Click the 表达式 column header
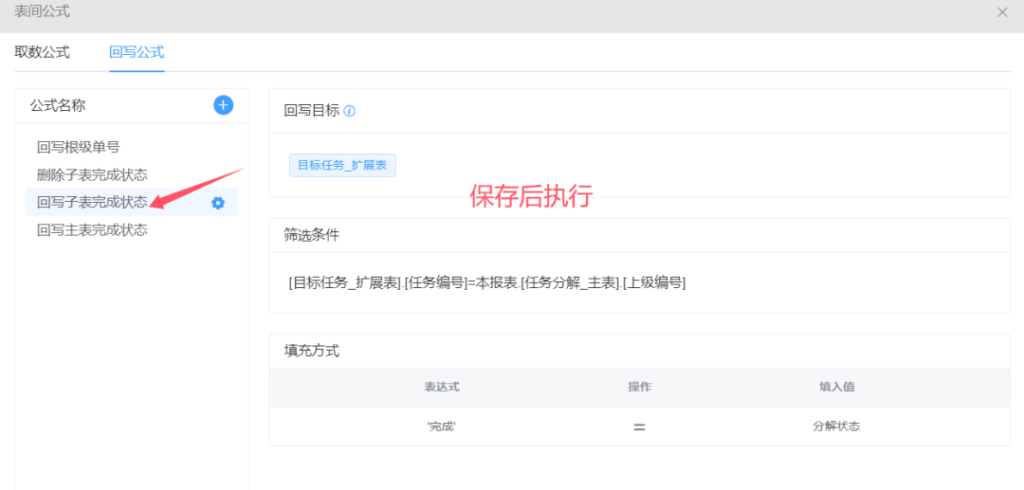1024x490 pixels. coord(442,387)
